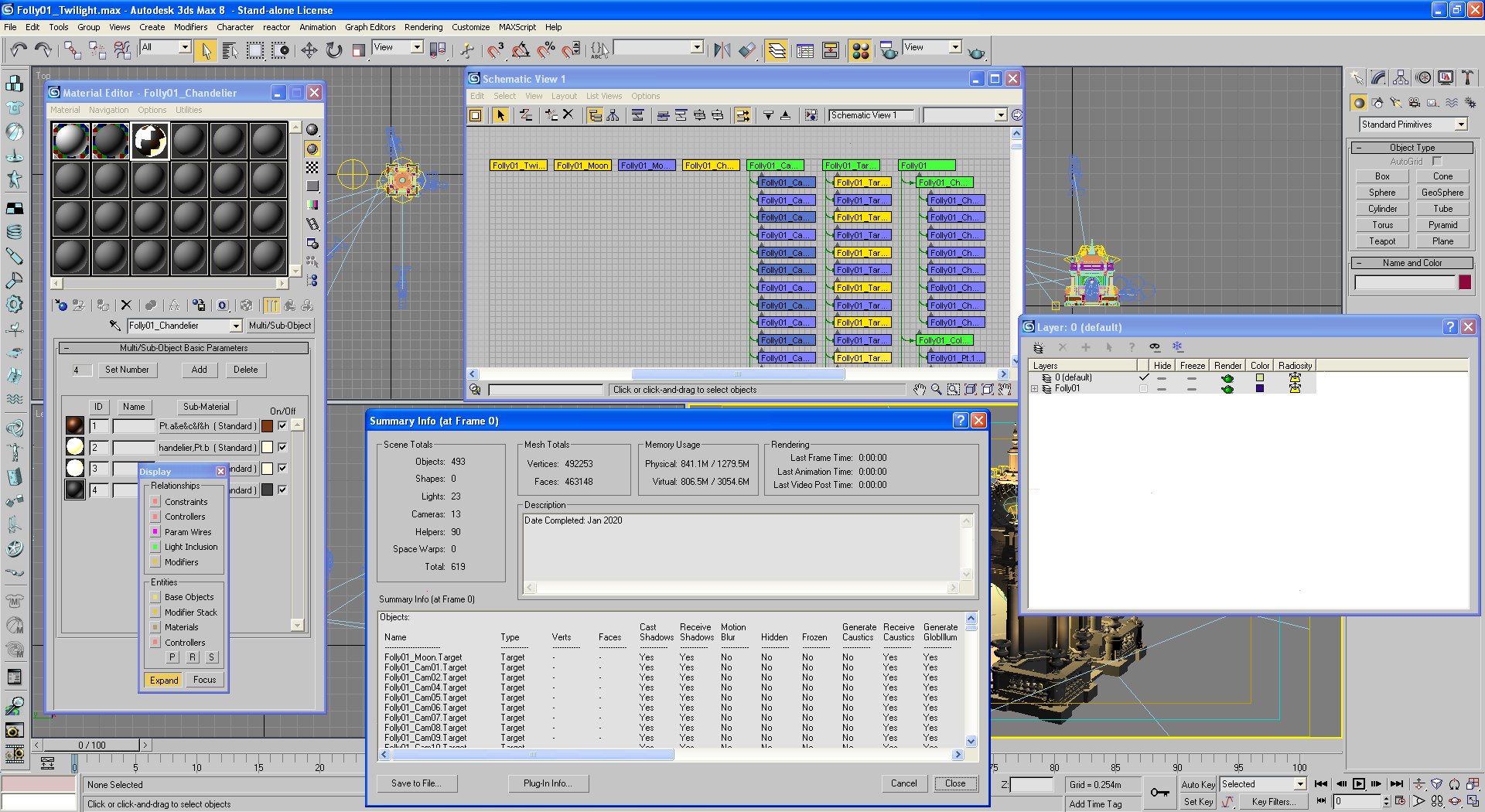Open Navigation menu in Material Editor

(x=108, y=110)
